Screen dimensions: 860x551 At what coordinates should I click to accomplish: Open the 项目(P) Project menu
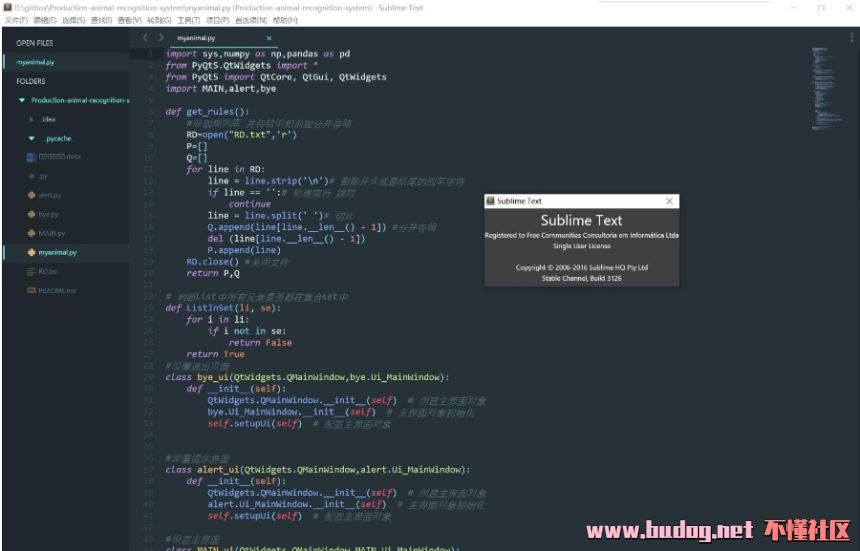pos(217,20)
